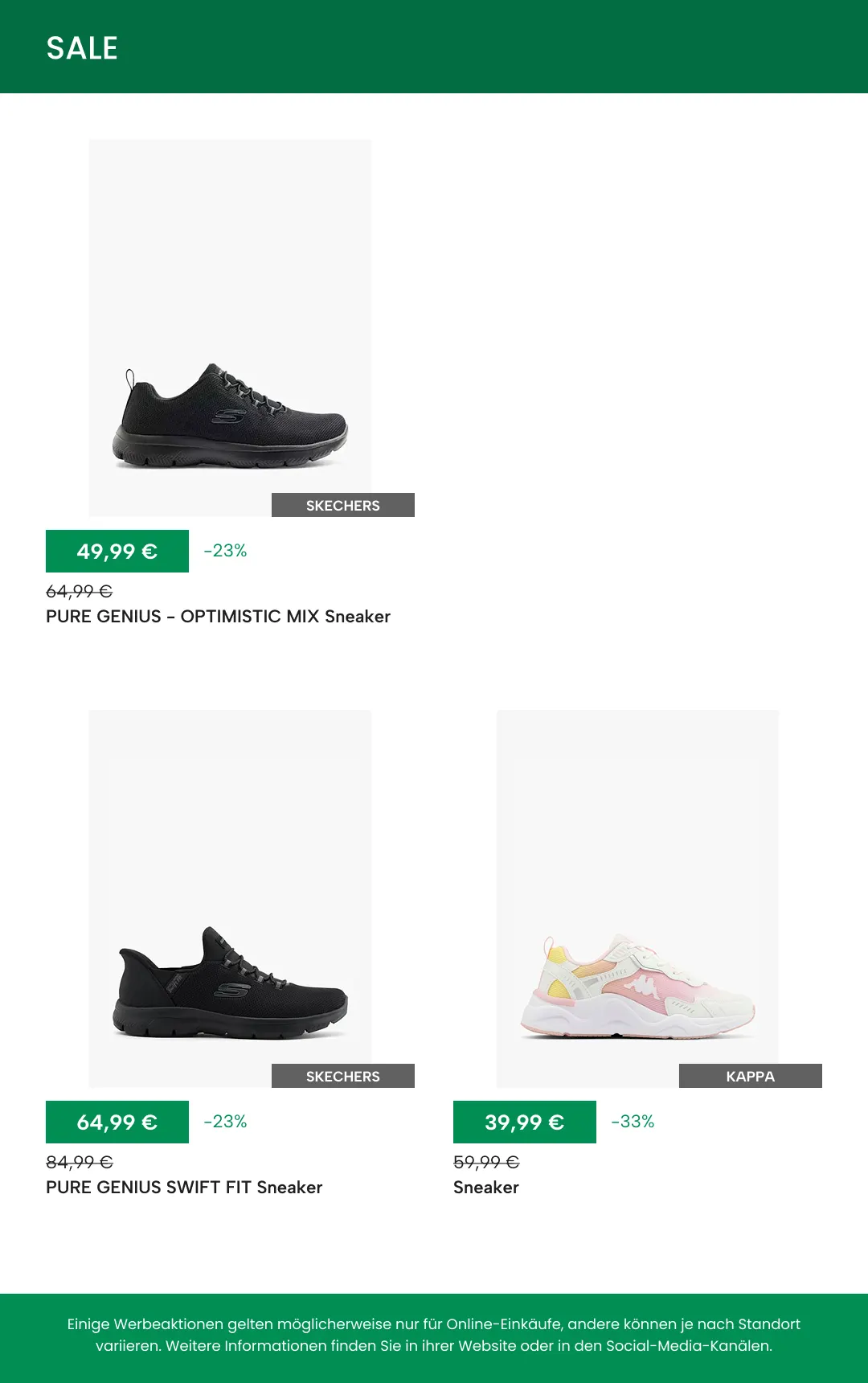The width and height of the screenshot is (868, 1383).
Task: Click the -33% discount label
Action: click(x=633, y=1122)
